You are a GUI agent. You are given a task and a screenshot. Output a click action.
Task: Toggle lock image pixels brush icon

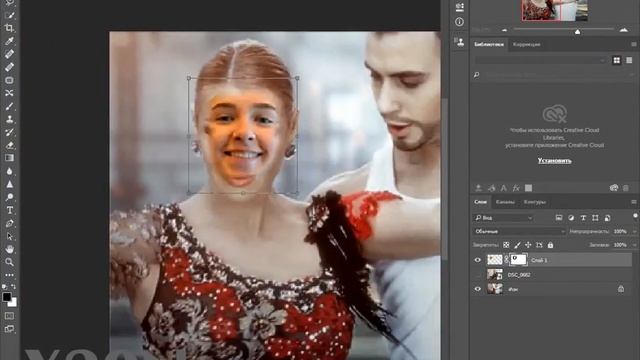(517, 245)
